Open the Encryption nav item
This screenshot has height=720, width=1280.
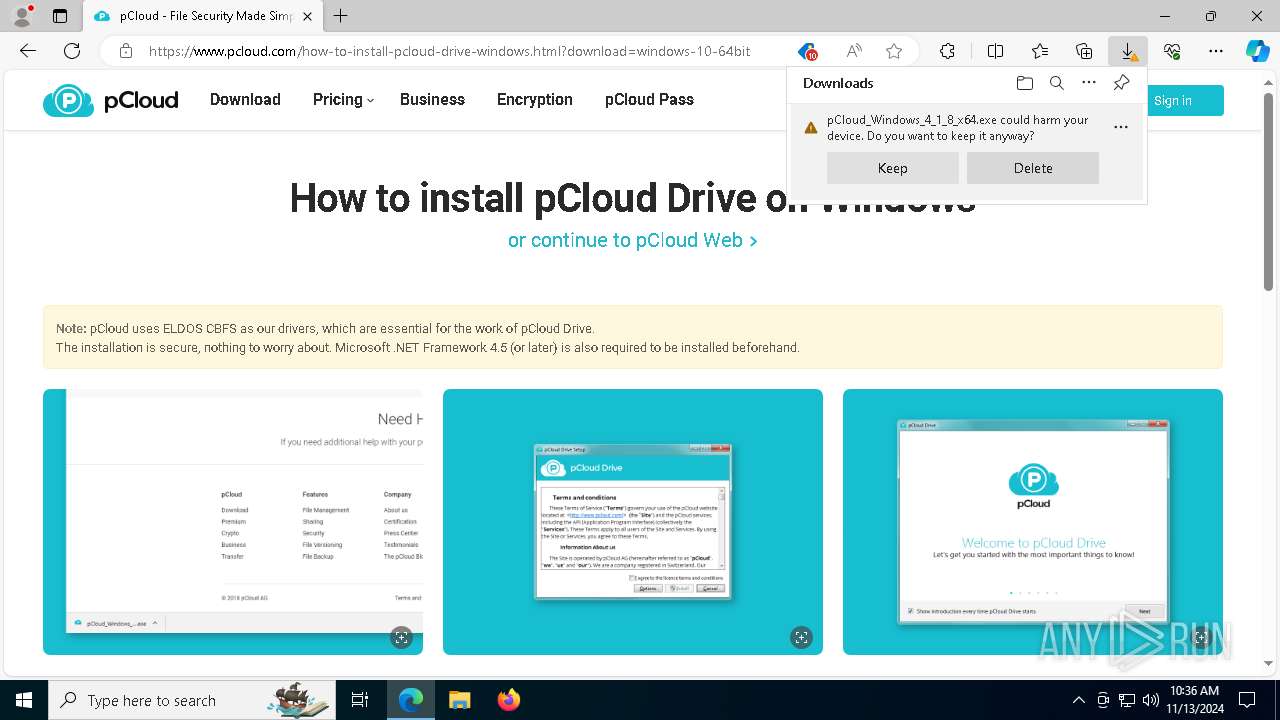535,99
